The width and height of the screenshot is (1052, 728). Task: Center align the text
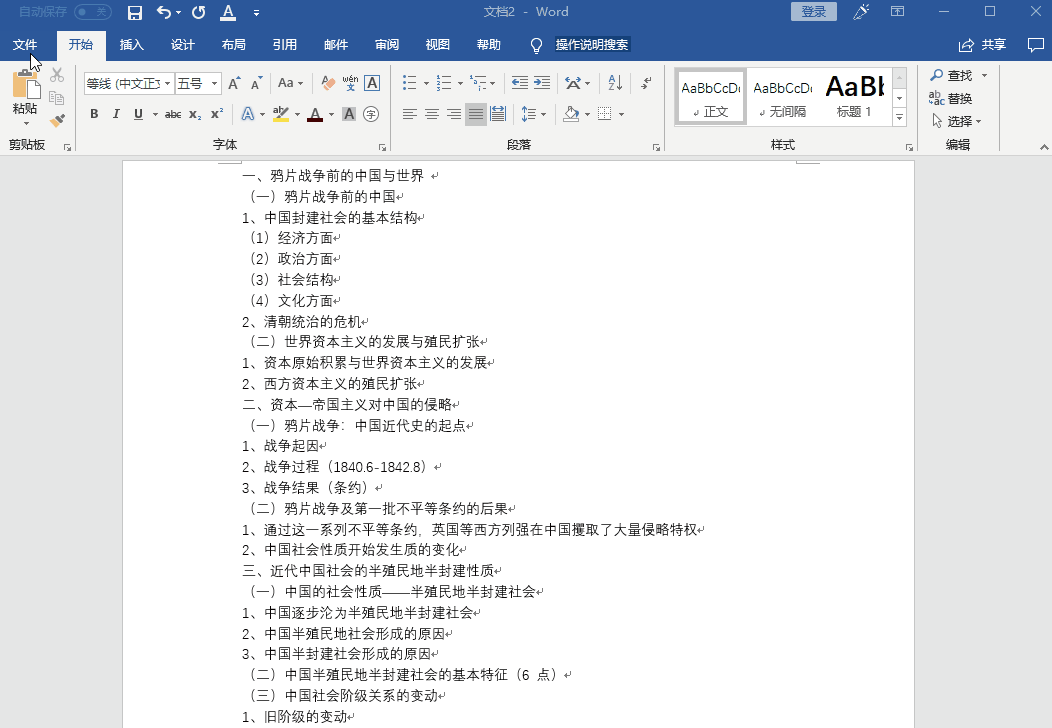tap(432, 114)
